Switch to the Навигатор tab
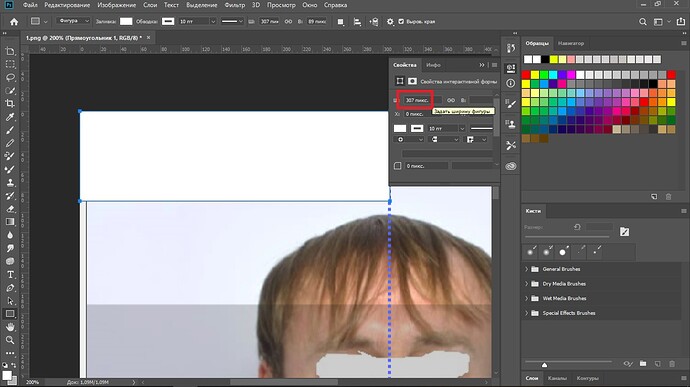This screenshot has height=387, width=690. pyautogui.click(x=571, y=43)
